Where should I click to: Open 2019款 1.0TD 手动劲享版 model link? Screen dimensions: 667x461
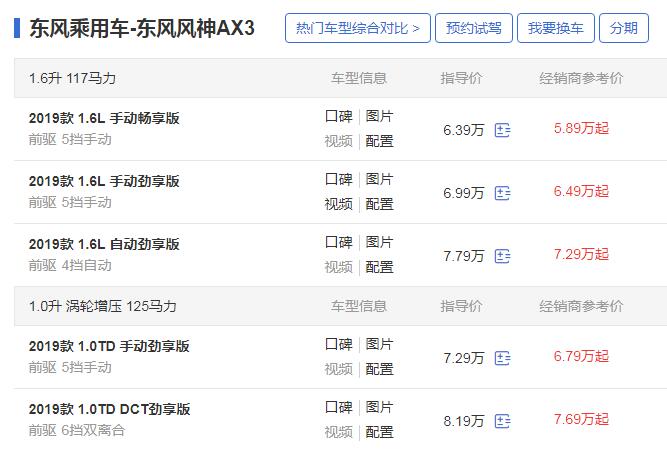[x=109, y=346]
